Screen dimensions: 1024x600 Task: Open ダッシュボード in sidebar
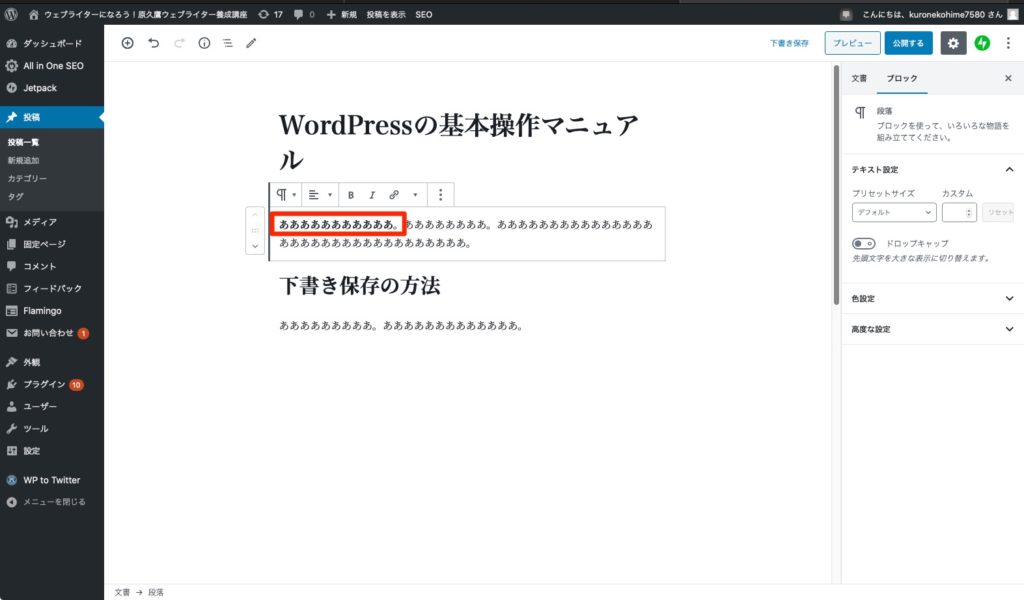(52, 43)
